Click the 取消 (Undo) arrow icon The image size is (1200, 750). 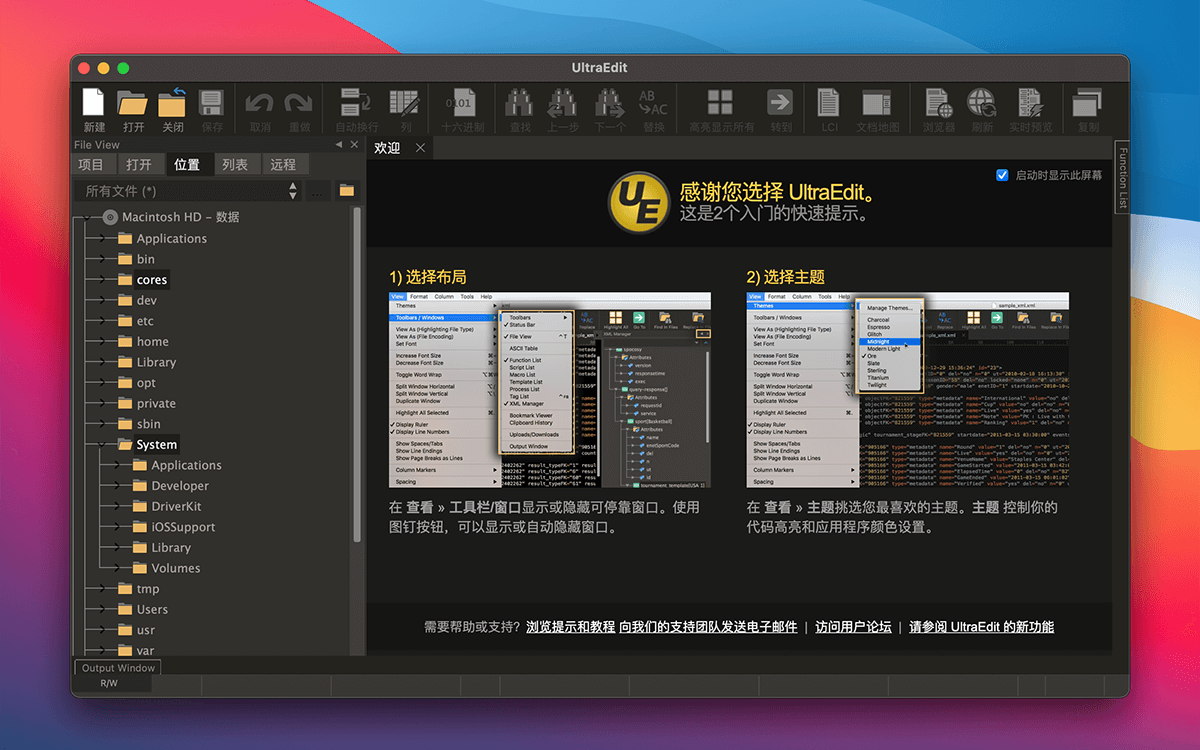(260, 102)
